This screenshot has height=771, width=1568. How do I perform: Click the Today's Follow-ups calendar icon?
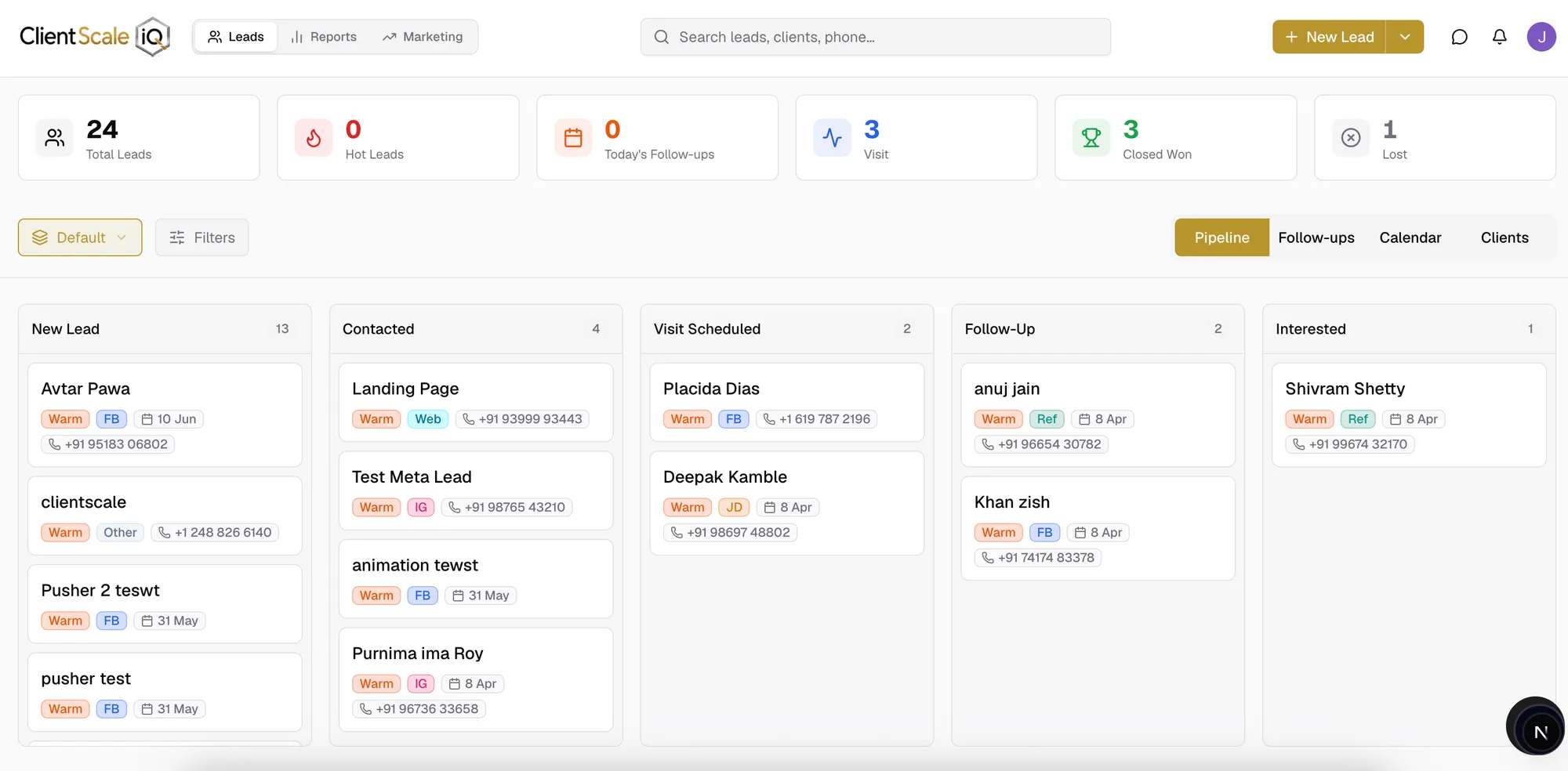(573, 138)
